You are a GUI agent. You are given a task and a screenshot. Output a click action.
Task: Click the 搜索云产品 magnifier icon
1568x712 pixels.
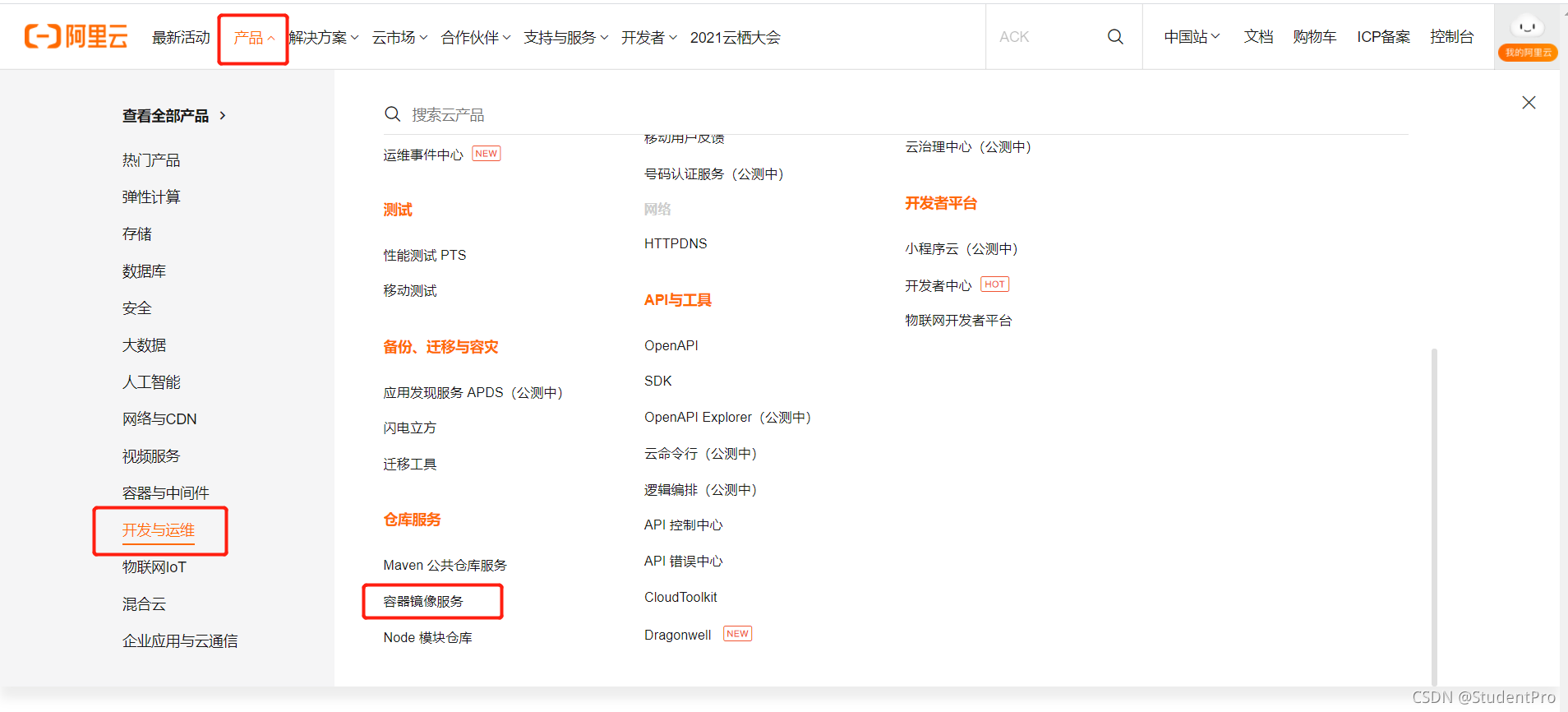point(393,114)
